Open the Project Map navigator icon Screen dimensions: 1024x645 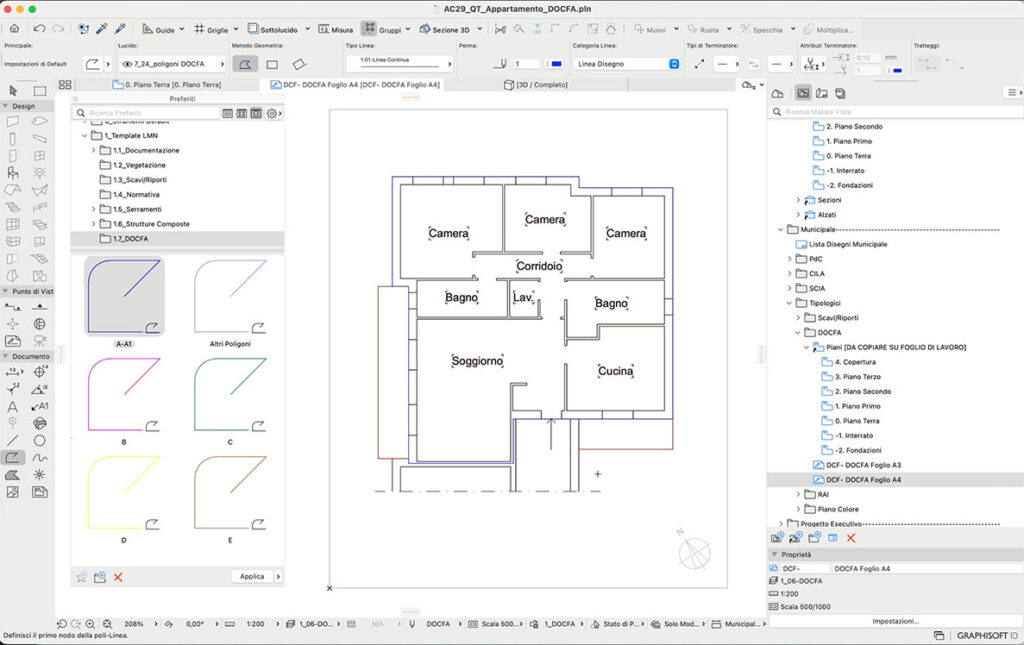[777, 93]
